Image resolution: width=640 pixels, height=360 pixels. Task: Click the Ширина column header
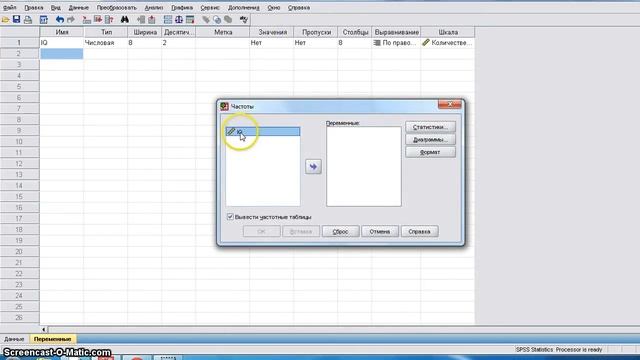145,32
